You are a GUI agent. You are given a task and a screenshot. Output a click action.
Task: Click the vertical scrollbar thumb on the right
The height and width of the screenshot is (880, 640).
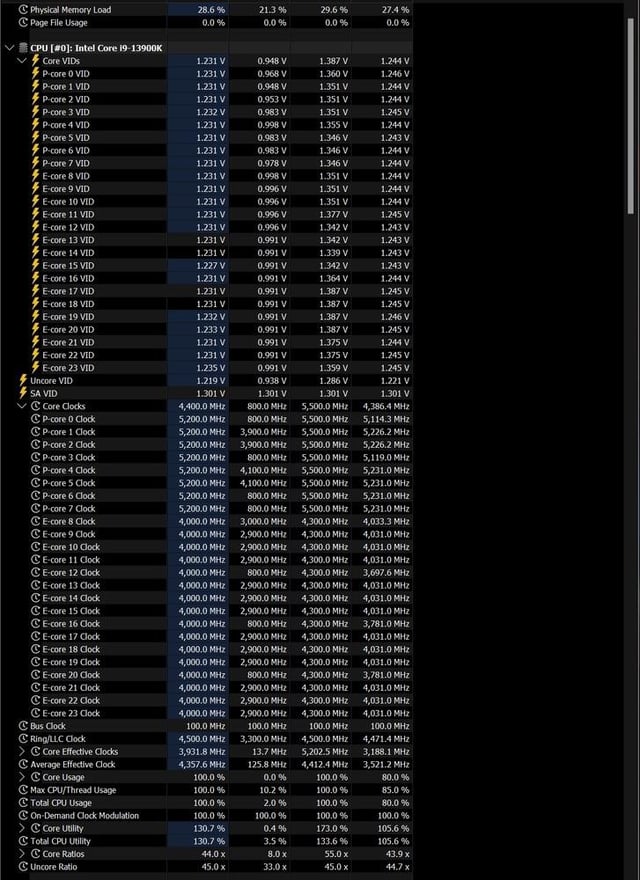point(630,115)
